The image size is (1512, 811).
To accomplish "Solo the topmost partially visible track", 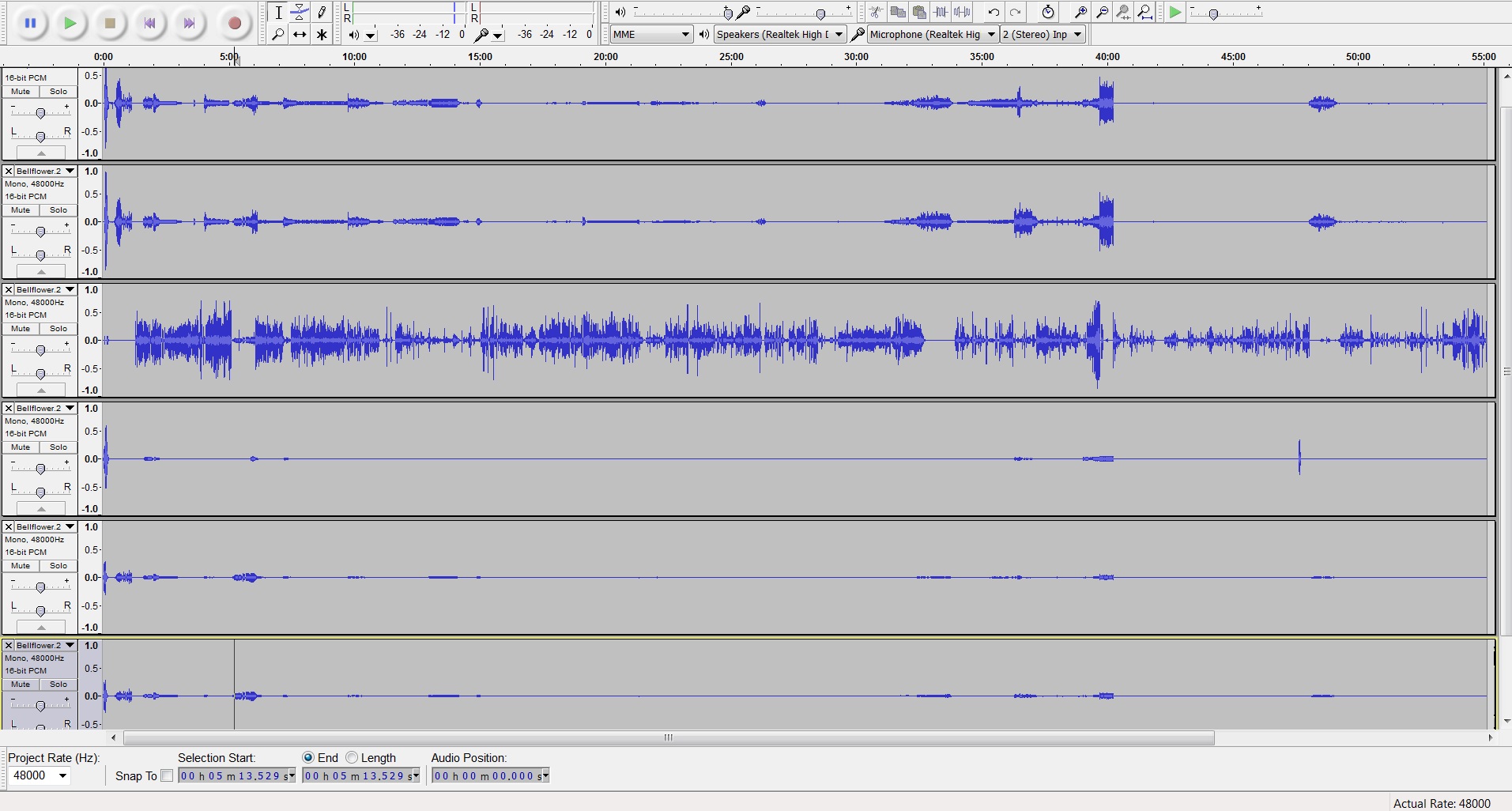I will (58, 92).
